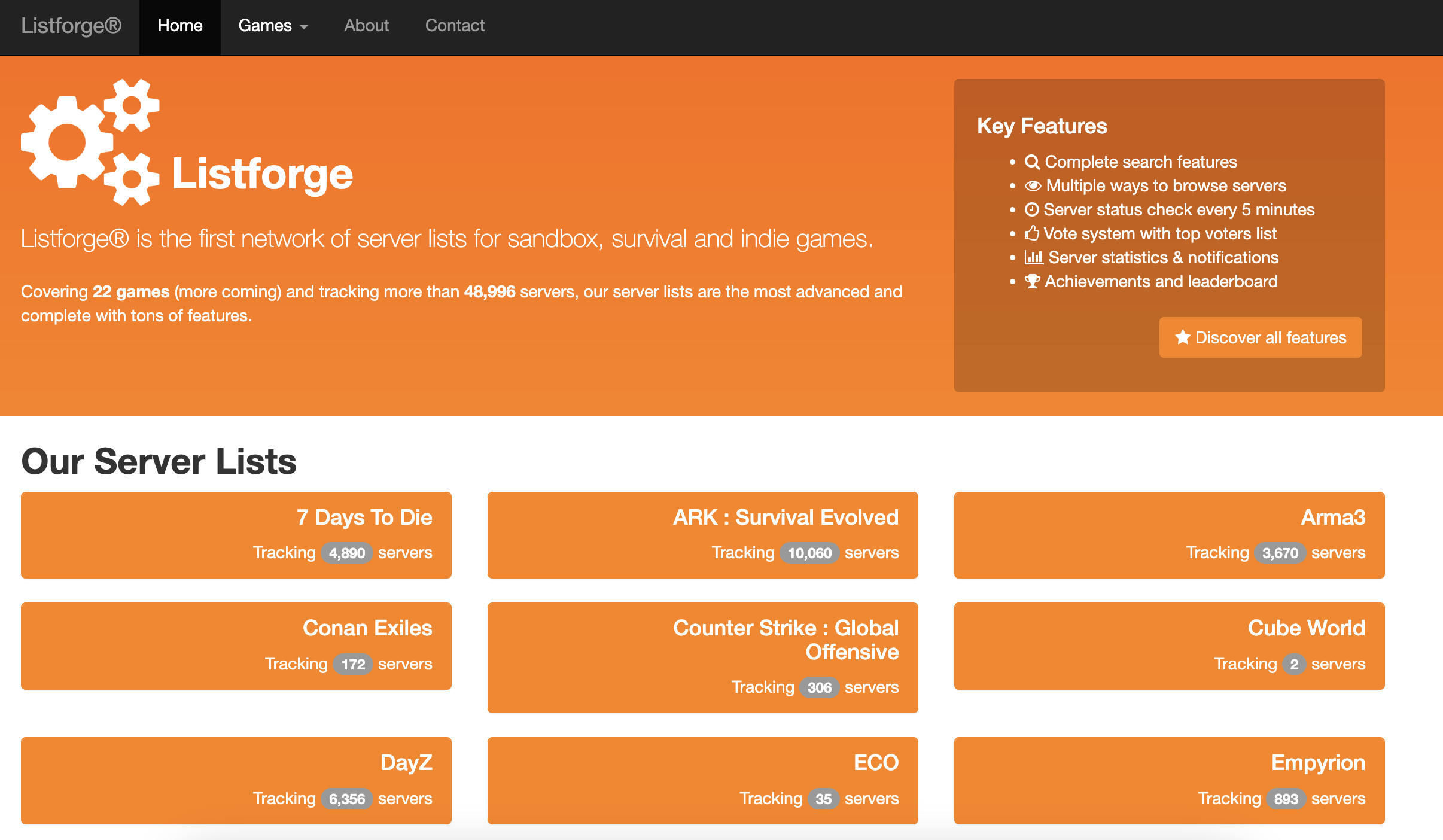Click the Listforge gears logo icon
This screenshot has height=840, width=1443.
click(90, 142)
